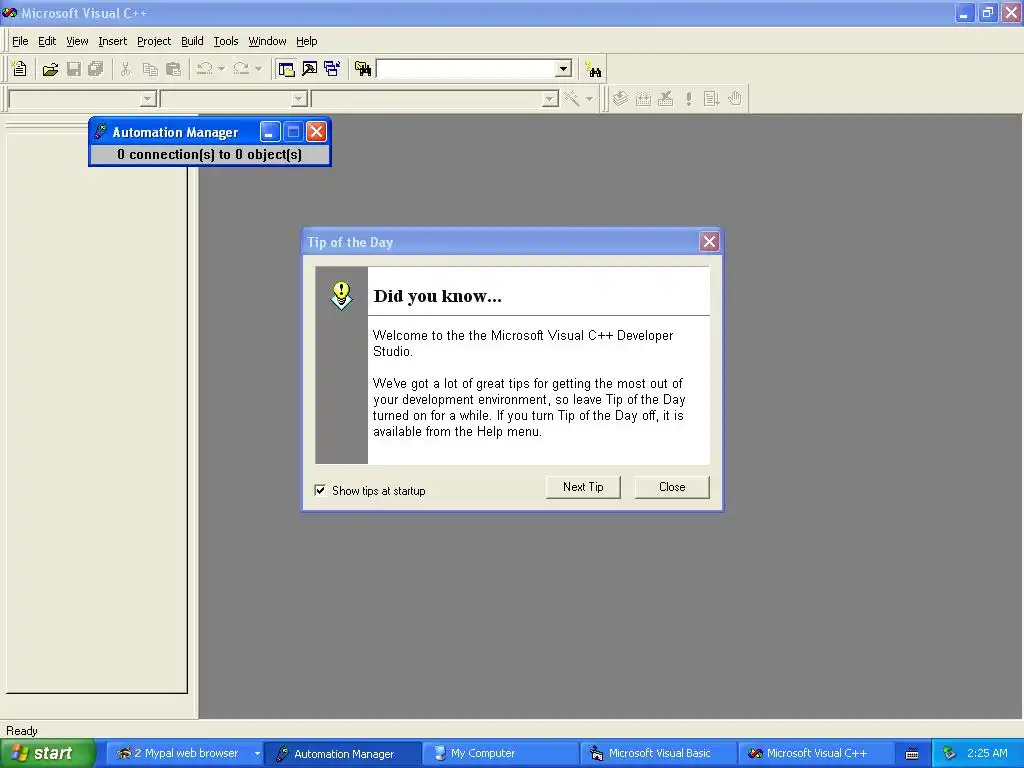Click the Compile icon in build toolbar
This screenshot has height=768, width=1024.
620,99
